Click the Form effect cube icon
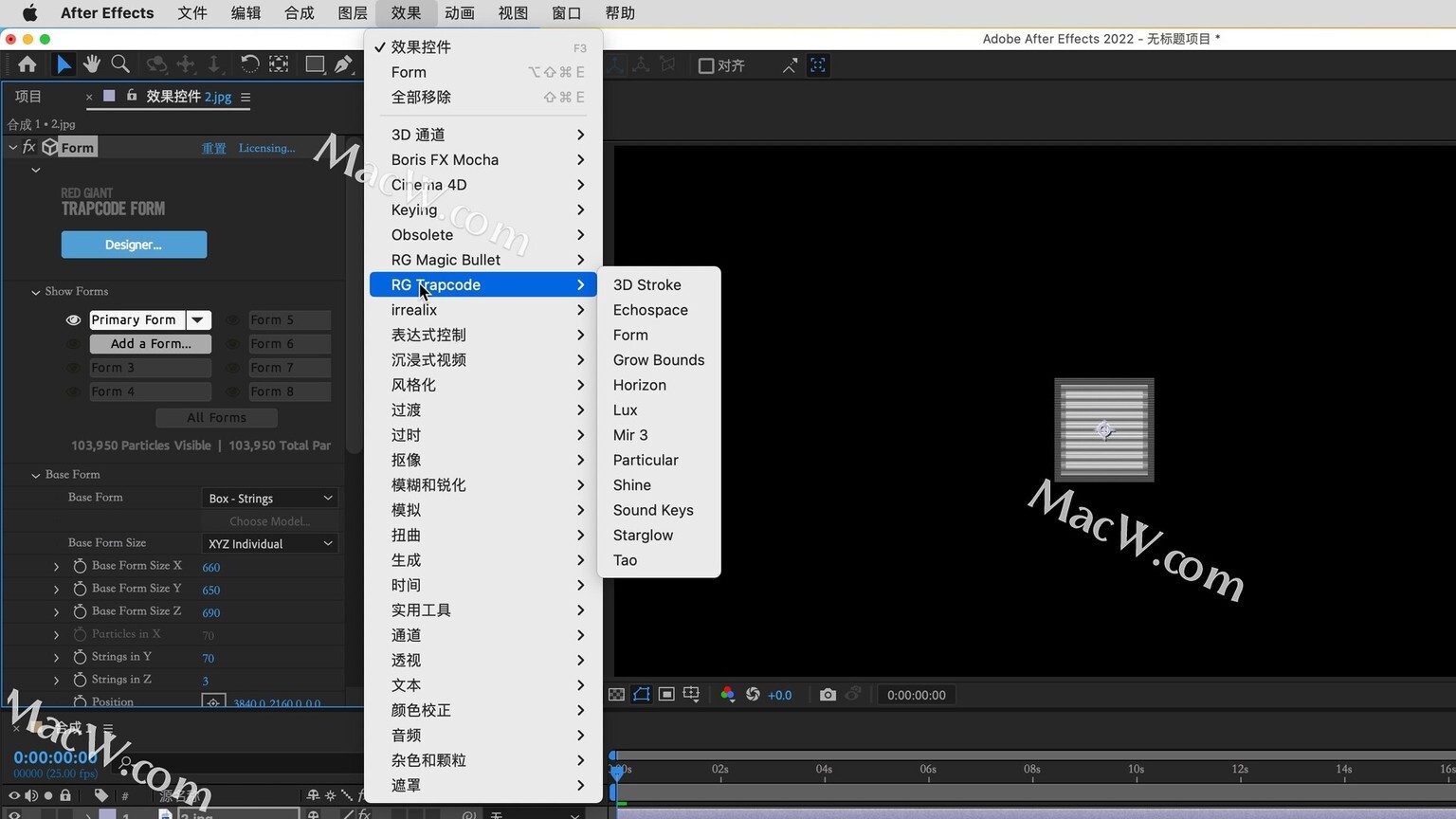 49,147
